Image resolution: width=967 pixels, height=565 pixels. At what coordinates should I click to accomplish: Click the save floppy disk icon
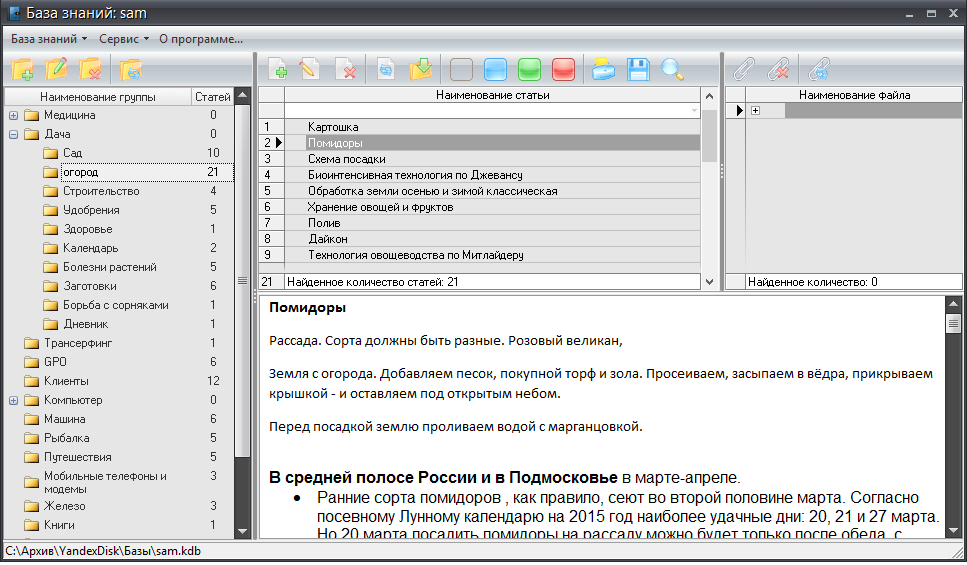(638, 69)
